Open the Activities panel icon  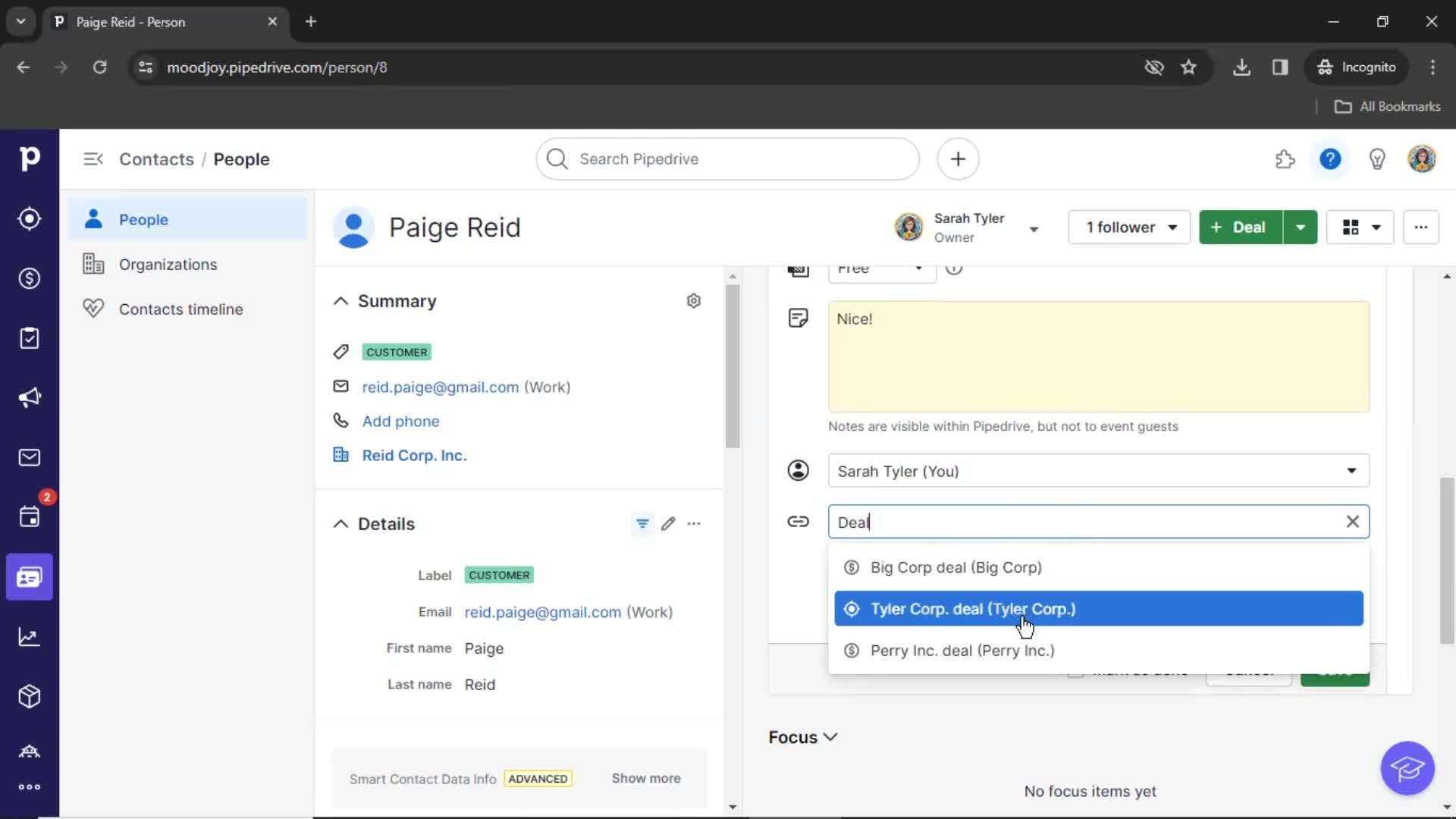click(30, 517)
